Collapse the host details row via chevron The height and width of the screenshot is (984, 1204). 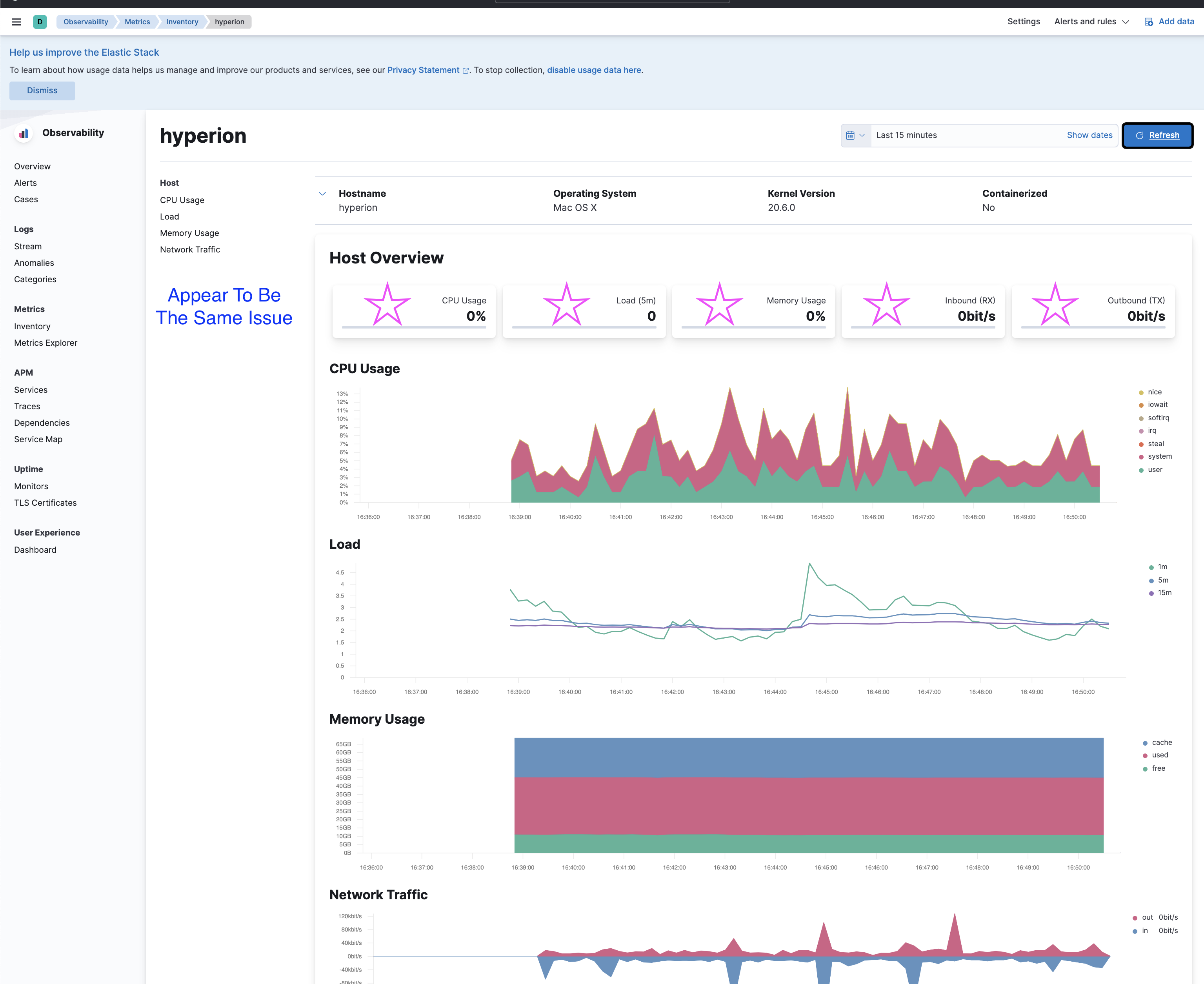[322, 193]
